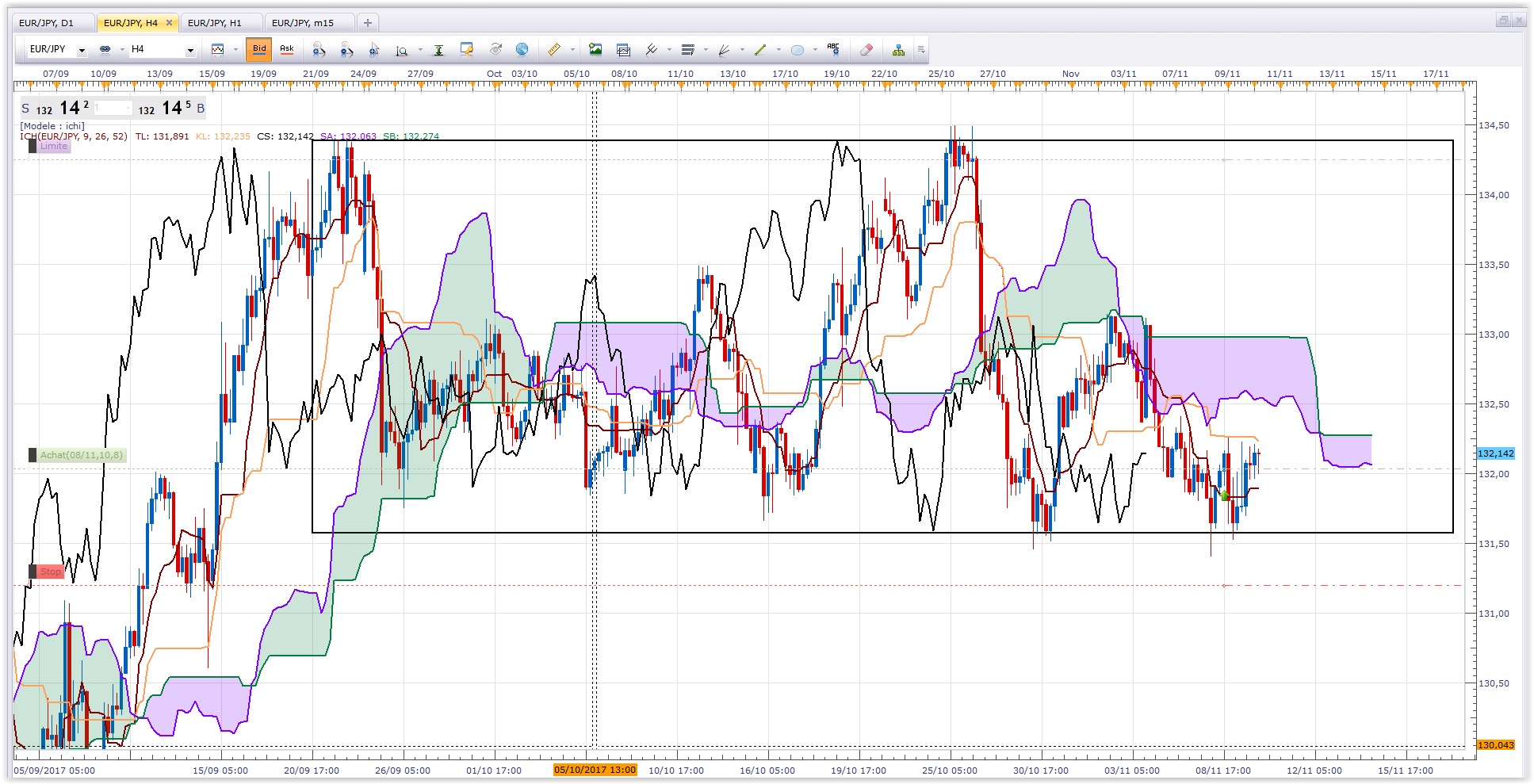Click the green buy arrow marker

click(x=1225, y=495)
